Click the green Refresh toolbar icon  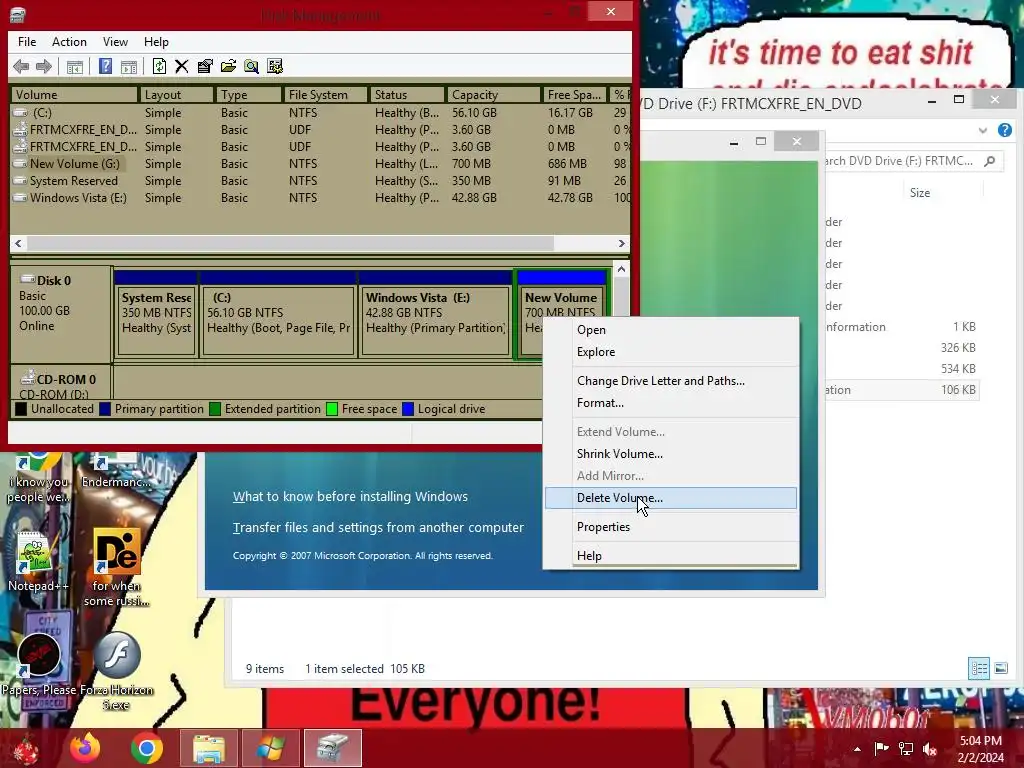[x=159, y=66]
